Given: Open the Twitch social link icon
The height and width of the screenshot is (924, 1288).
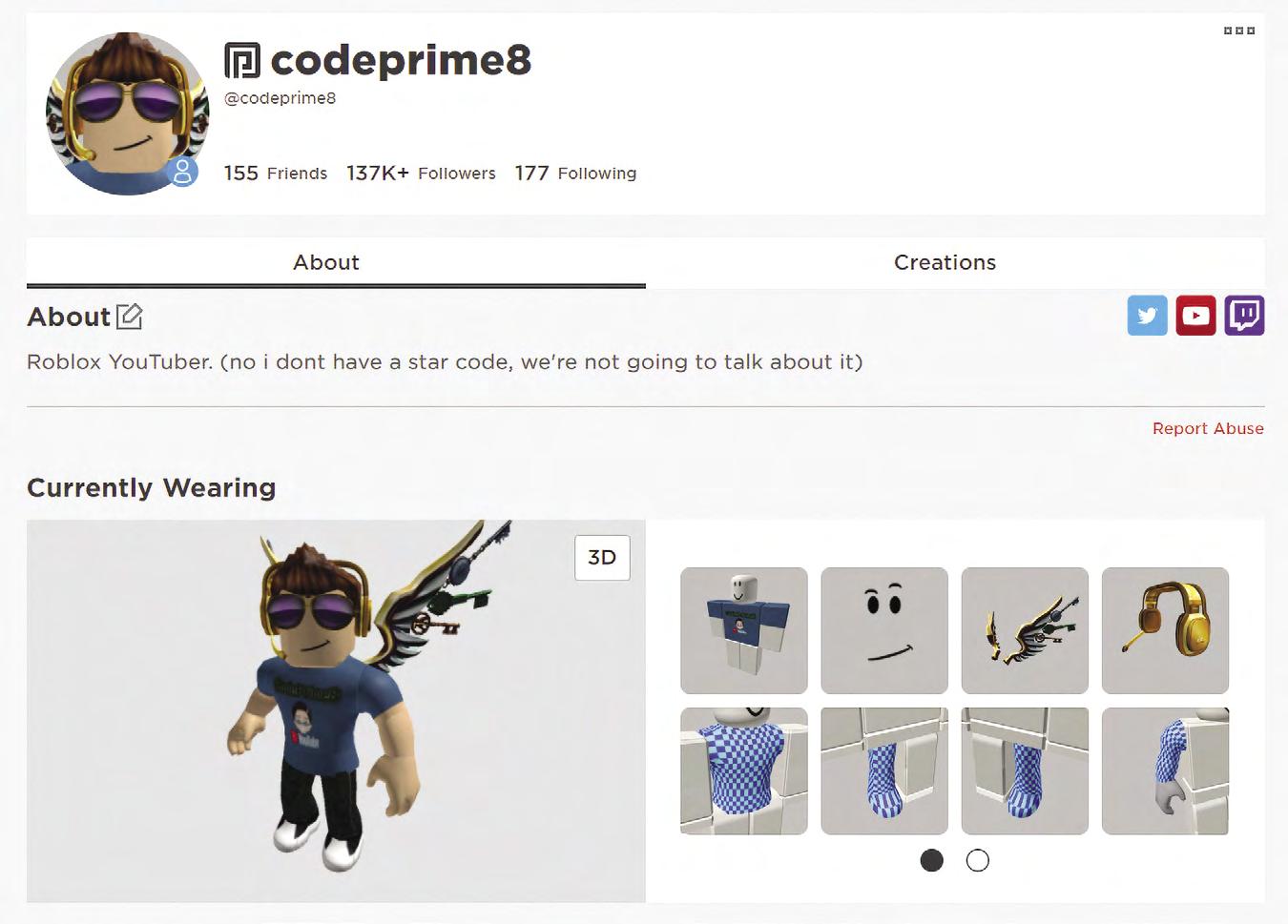Looking at the screenshot, I should tap(1244, 316).
